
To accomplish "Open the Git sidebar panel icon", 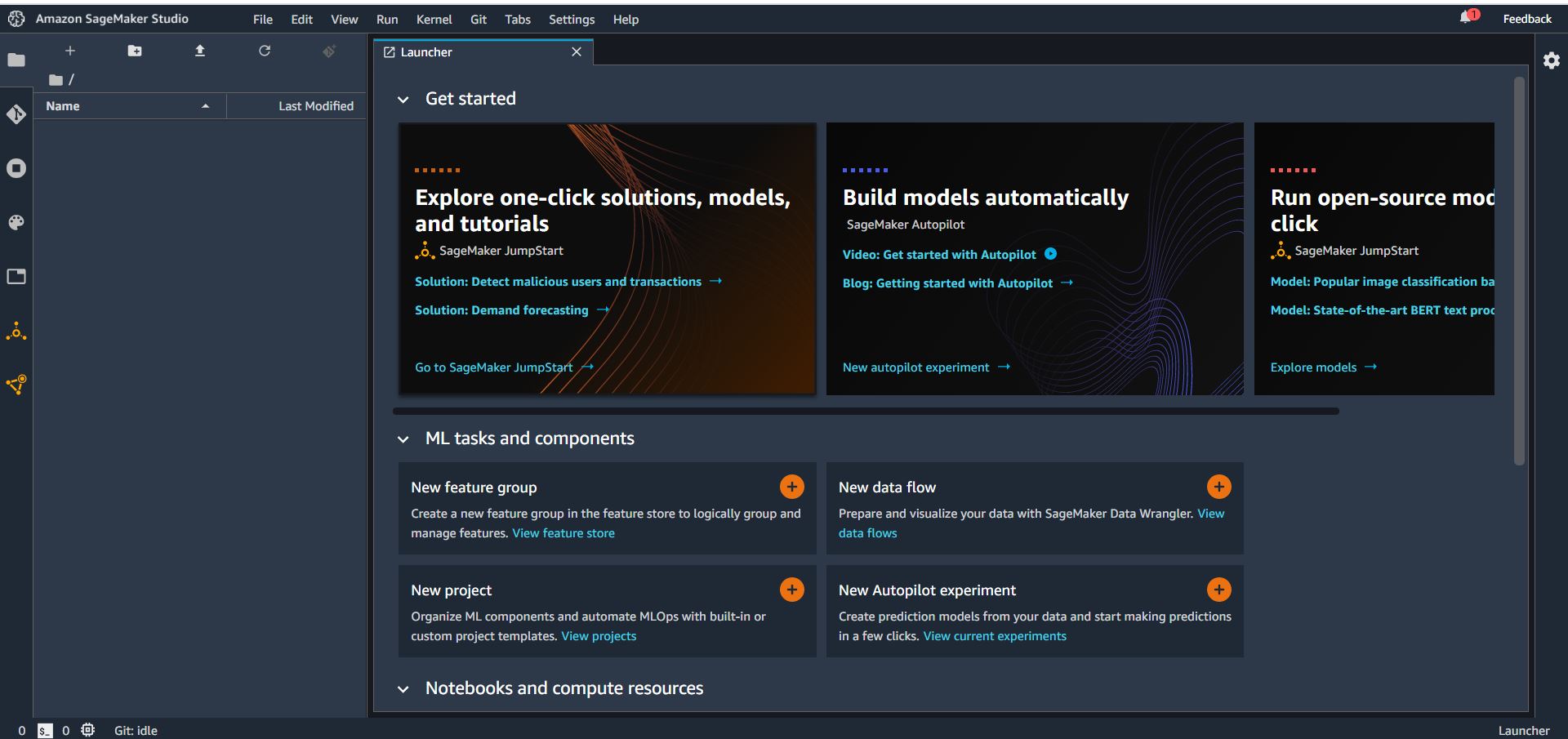I will [x=16, y=114].
